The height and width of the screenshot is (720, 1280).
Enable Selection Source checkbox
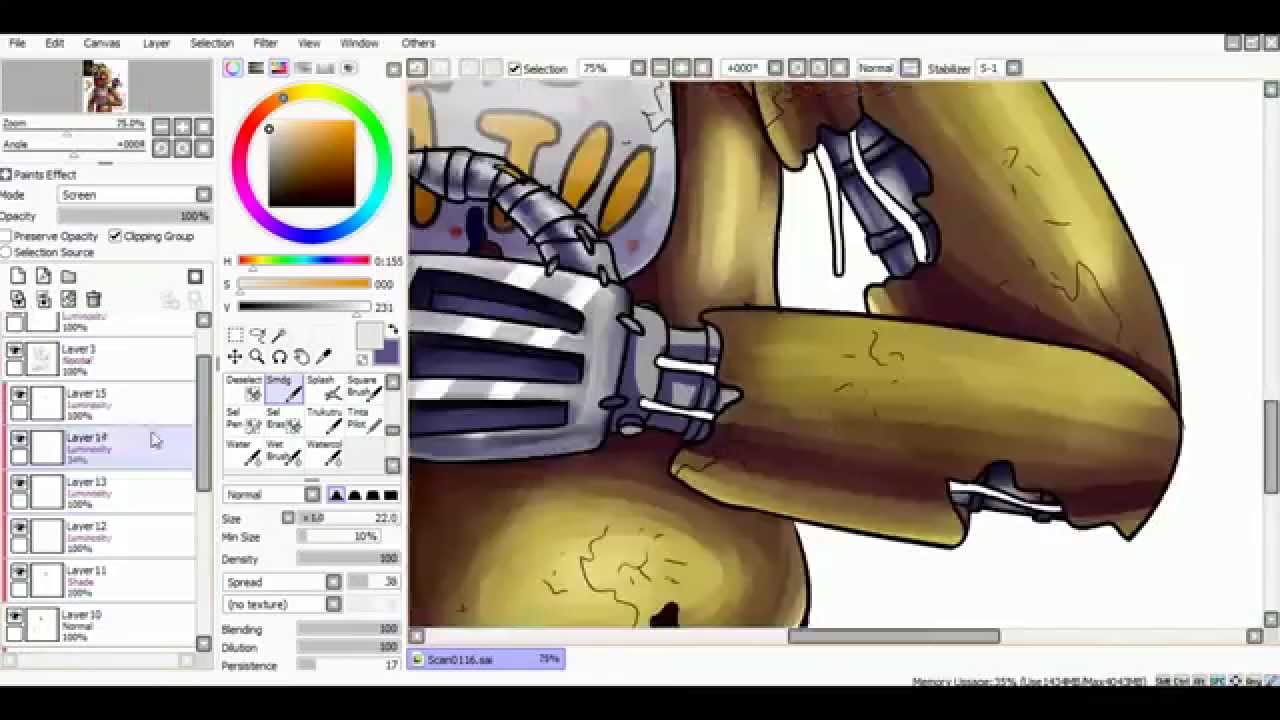(x=6, y=253)
